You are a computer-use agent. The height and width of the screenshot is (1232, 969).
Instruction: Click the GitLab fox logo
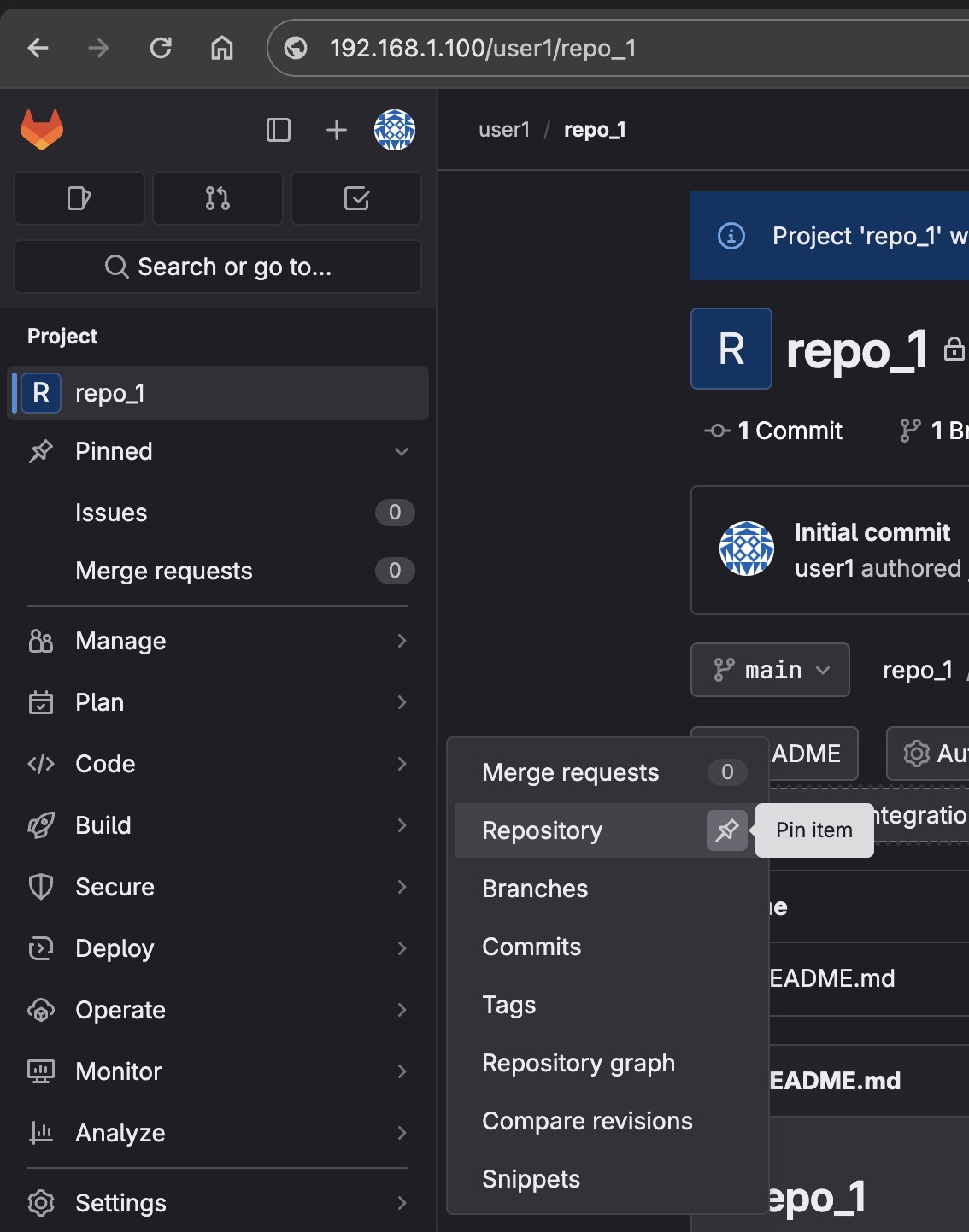tap(42, 130)
